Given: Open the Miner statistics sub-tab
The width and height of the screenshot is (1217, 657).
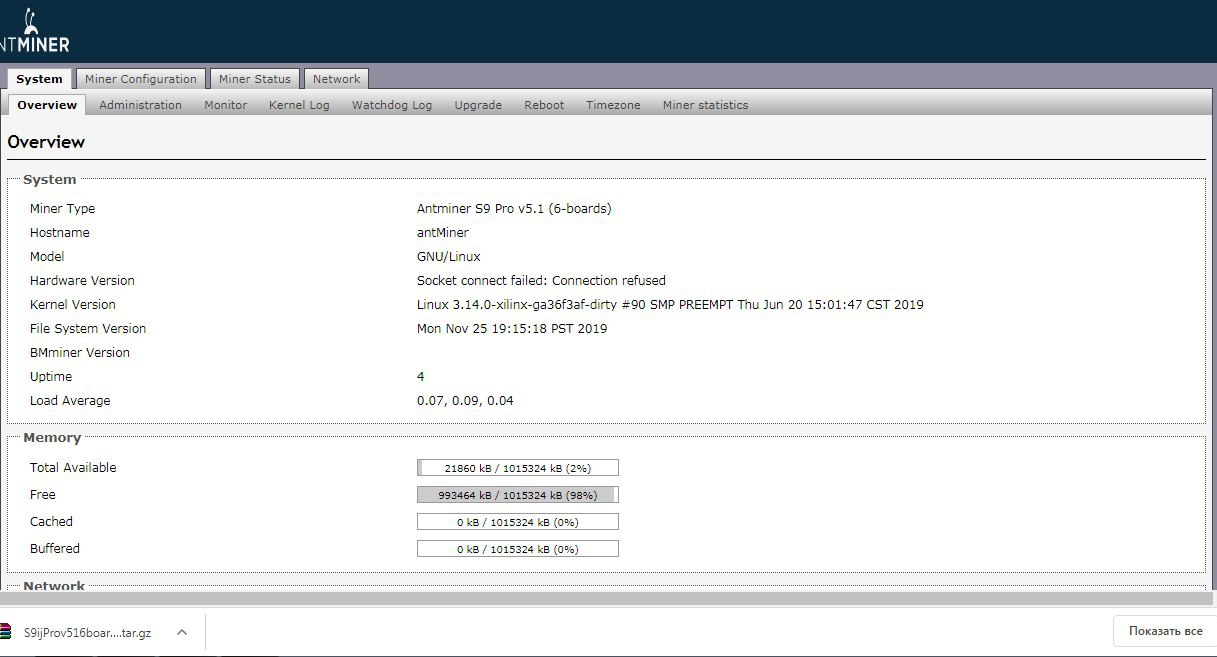Looking at the screenshot, I should [x=705, y=105].
